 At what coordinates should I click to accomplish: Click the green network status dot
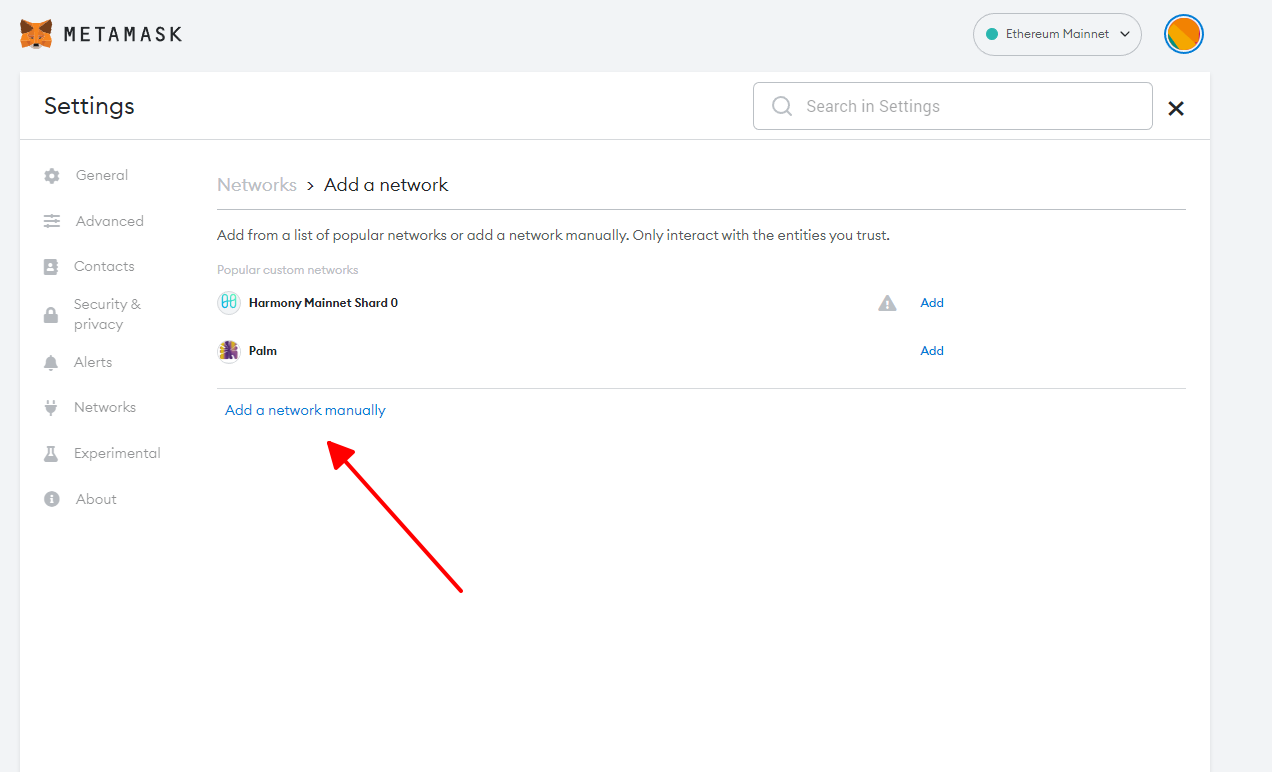(992, 34)
